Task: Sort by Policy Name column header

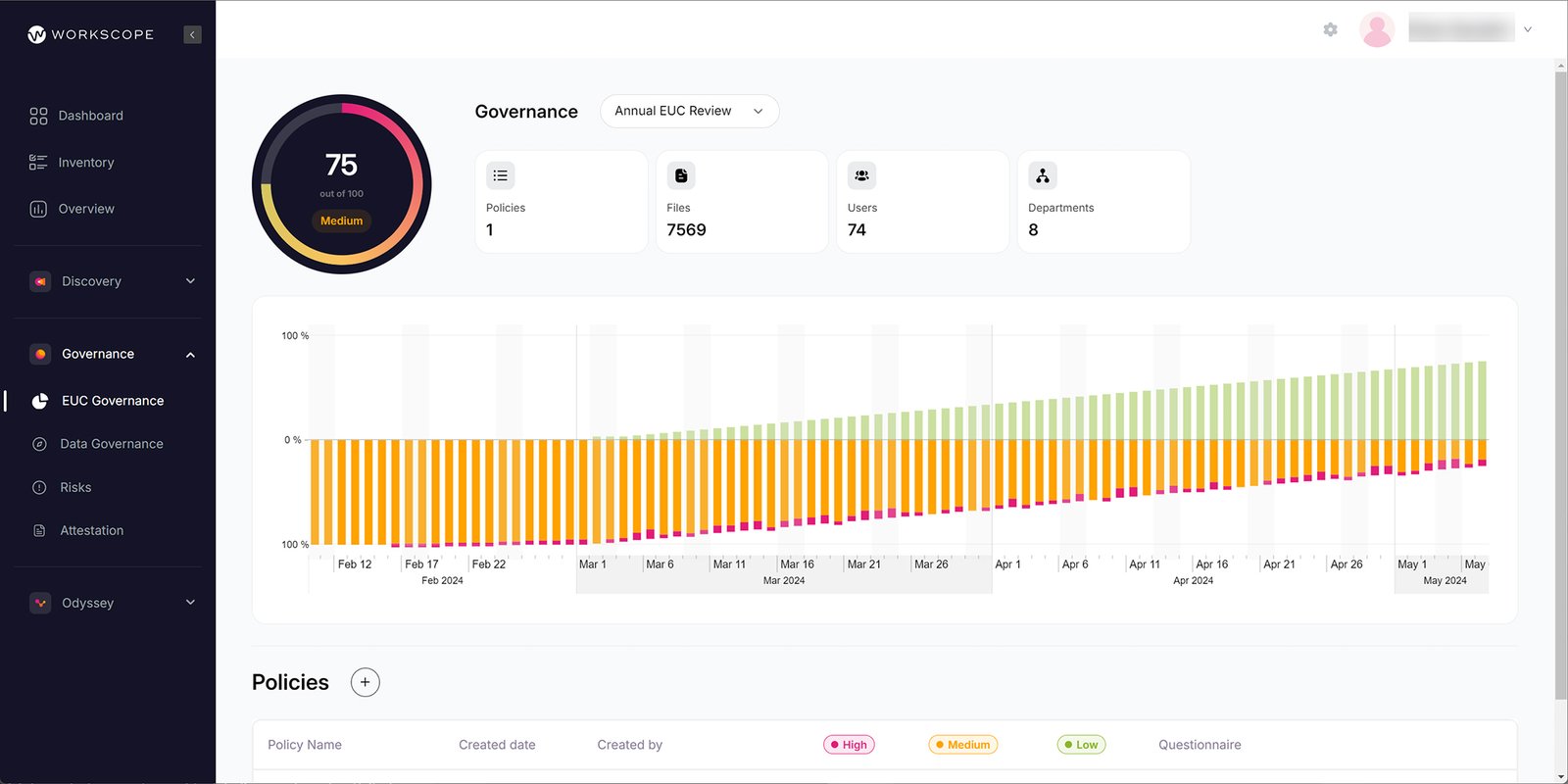Action: point(305,745)
